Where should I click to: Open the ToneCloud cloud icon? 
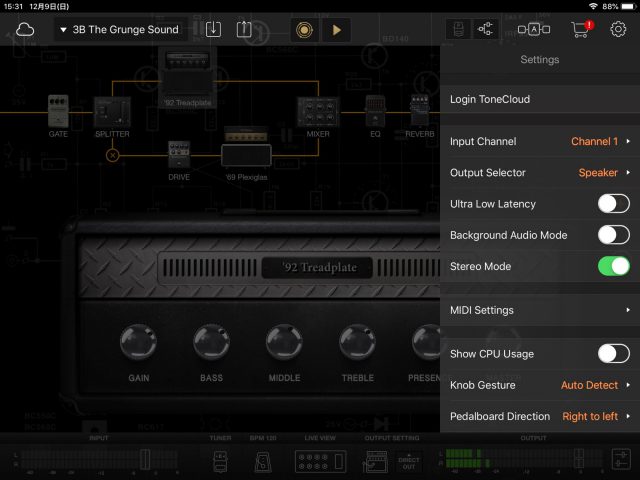click(25, 30)
